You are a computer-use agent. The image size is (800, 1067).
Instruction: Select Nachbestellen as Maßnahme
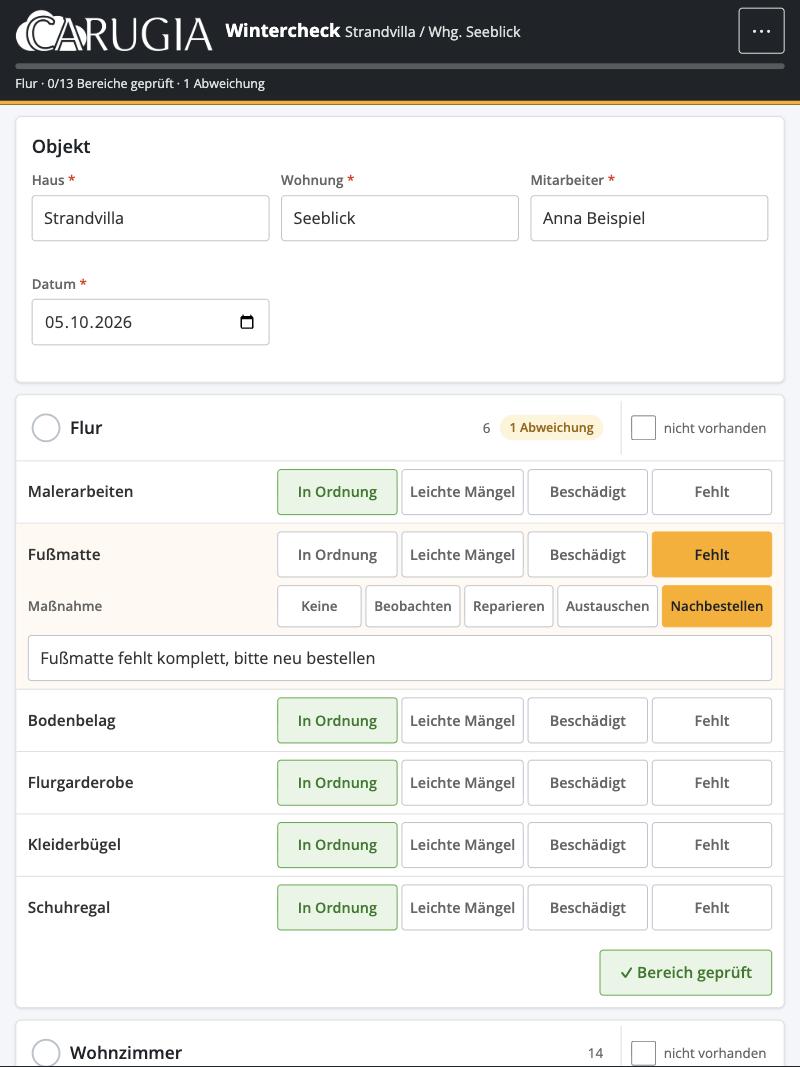(x=717, y=606)
